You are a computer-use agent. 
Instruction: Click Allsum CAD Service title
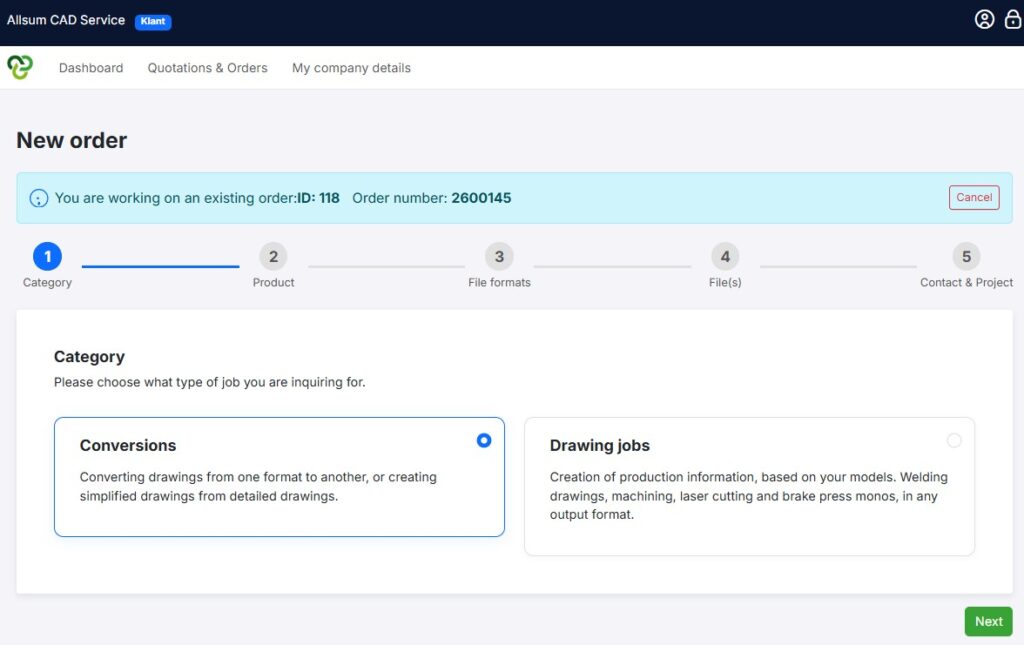coord(66,20)
